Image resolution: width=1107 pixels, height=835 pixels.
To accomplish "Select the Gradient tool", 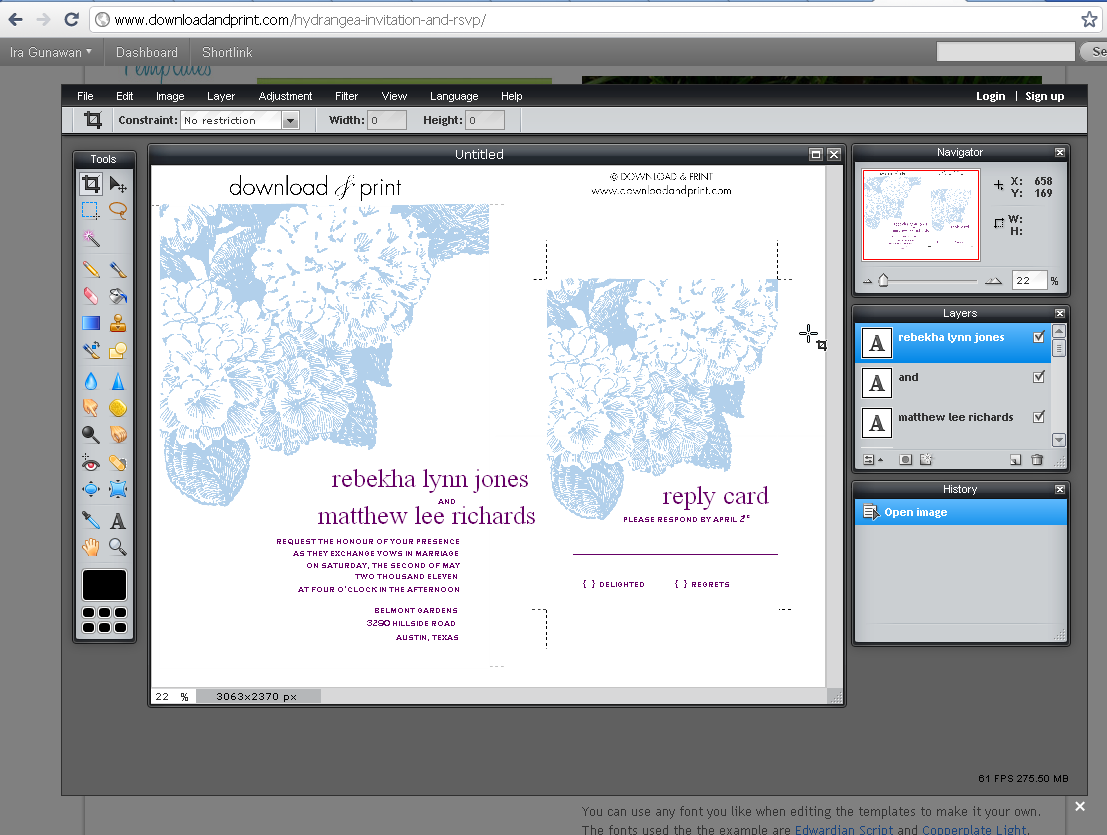I will point(90,323).
